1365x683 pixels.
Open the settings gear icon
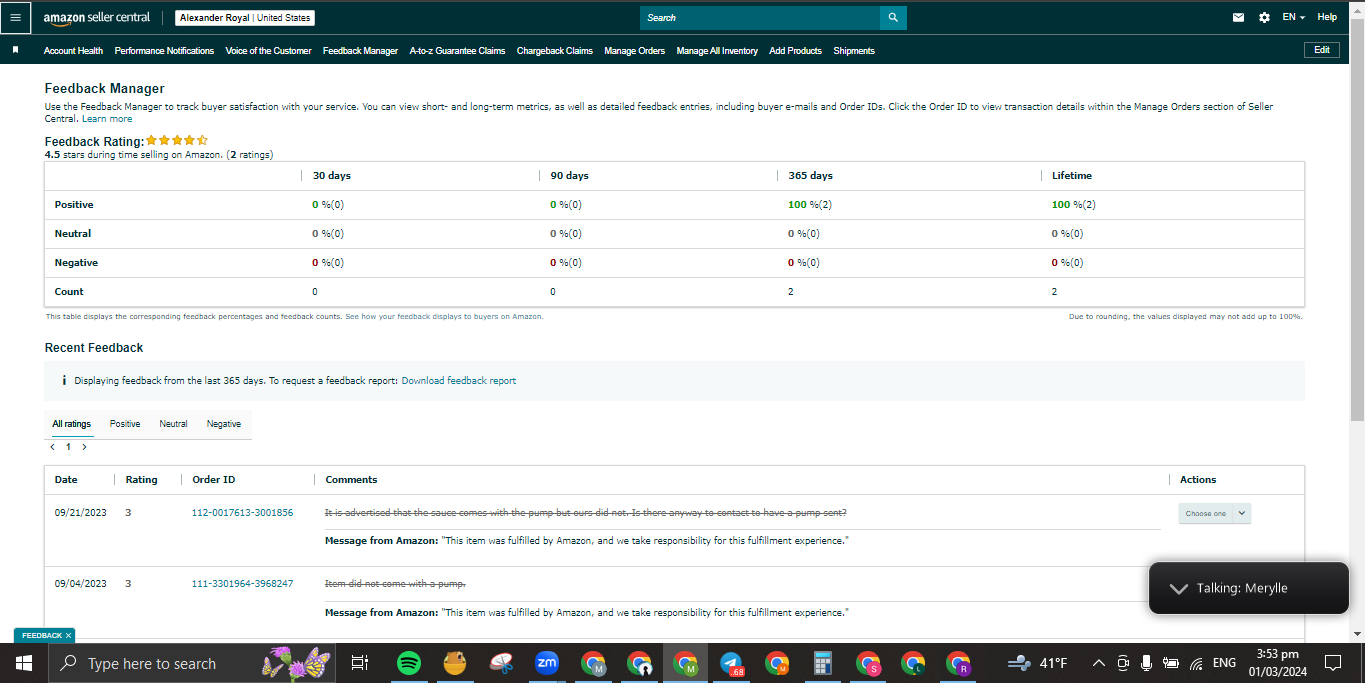pyautogui.click(x=1264, y=17)
